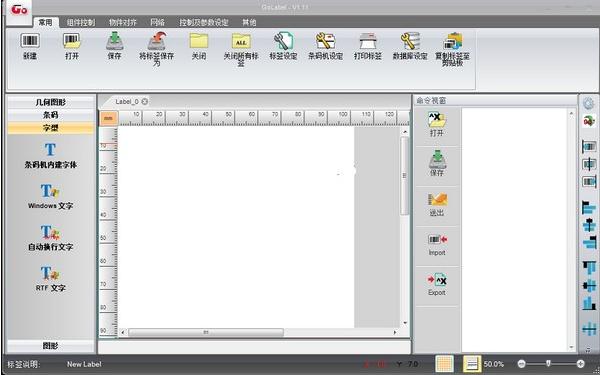Toggle the mm ruler unit button

click(109, 118)
